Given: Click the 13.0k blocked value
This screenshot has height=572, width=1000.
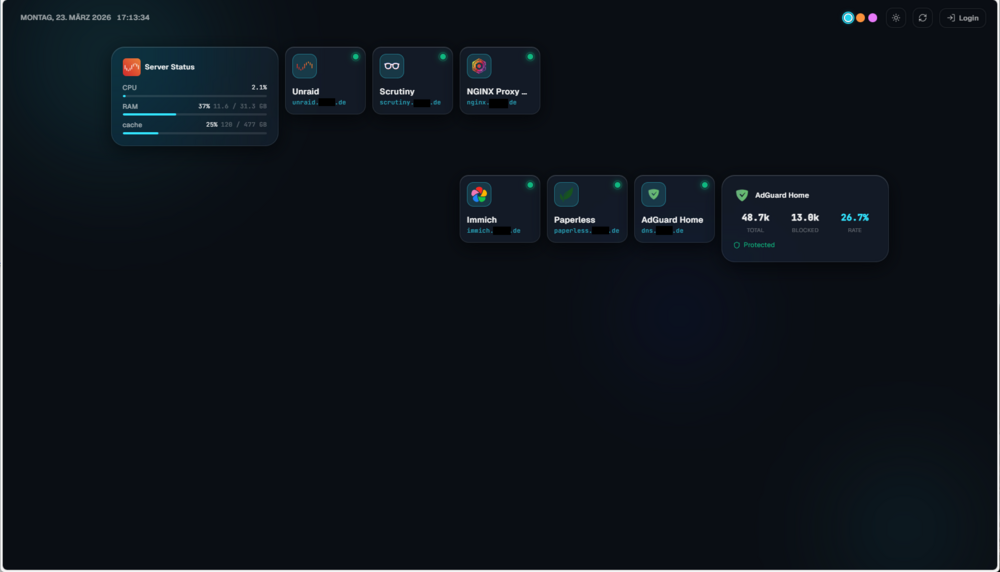Looking at the screenshot, I should pyautogui.click(x=805, y=217).
